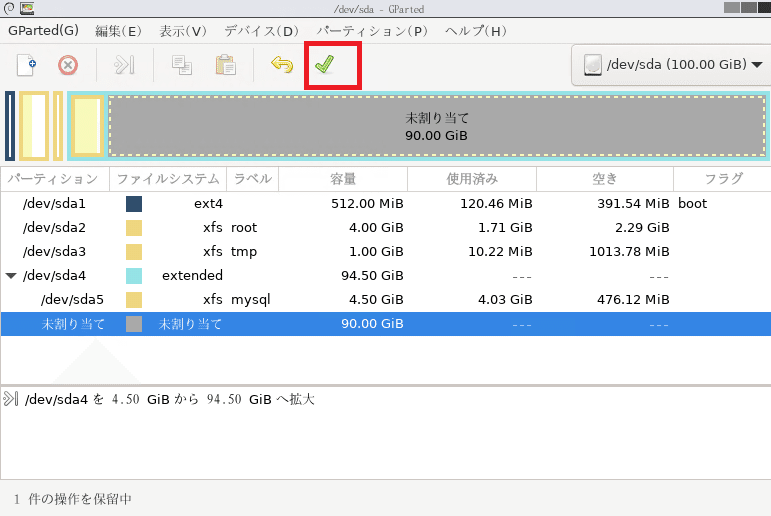Click the tmp label of /dev/sda3

(x=244, y=252)
